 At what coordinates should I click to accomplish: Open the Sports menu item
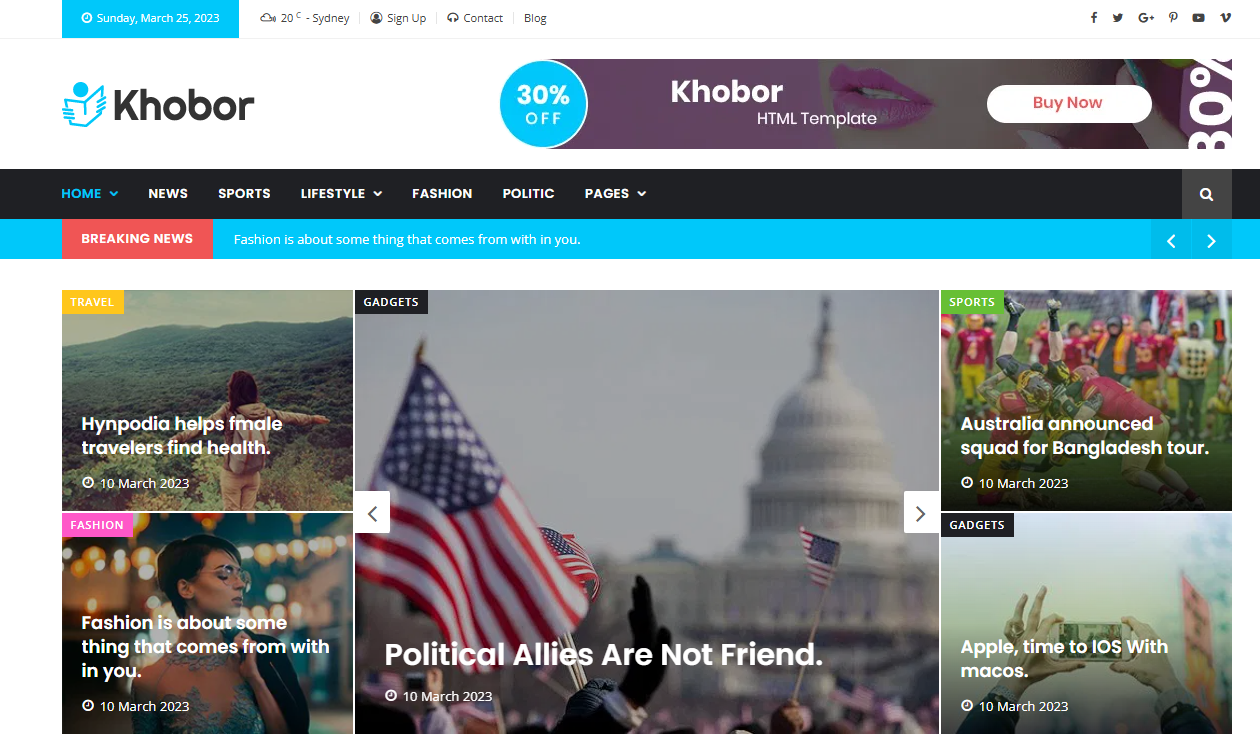click(x=244, y=194)
